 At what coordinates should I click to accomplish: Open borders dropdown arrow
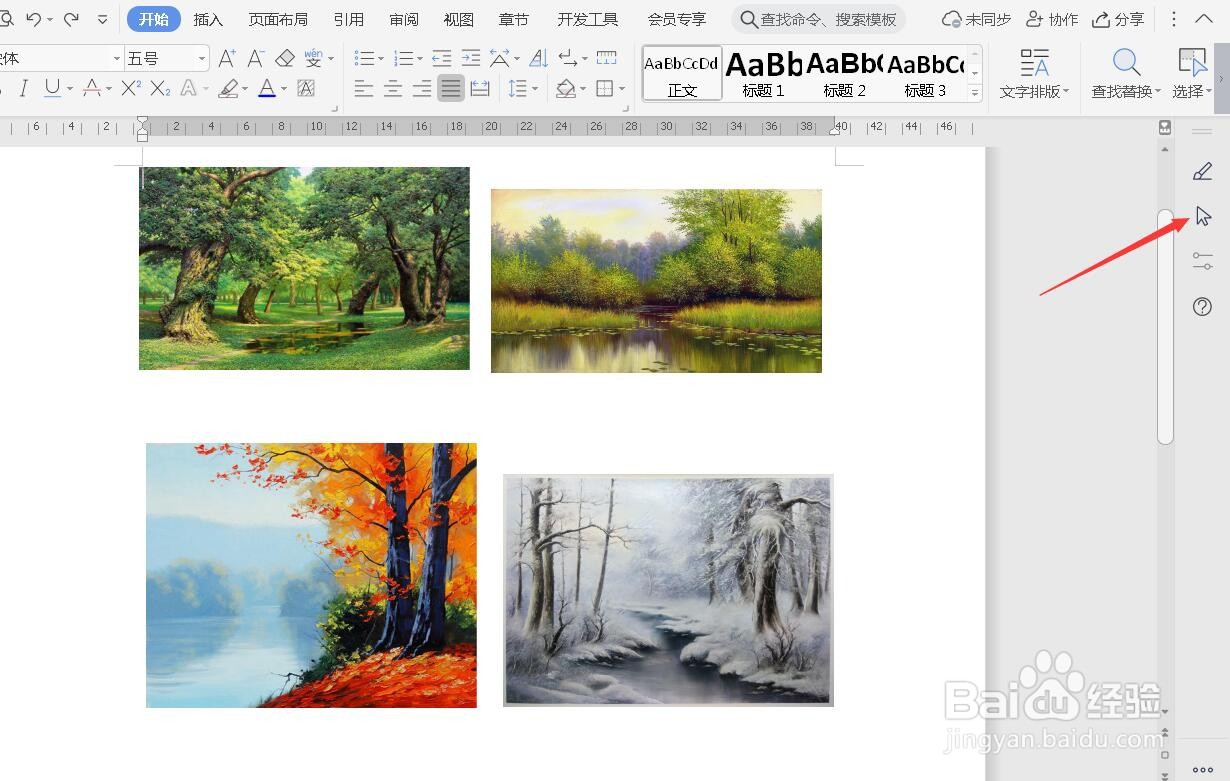(622, 89)
